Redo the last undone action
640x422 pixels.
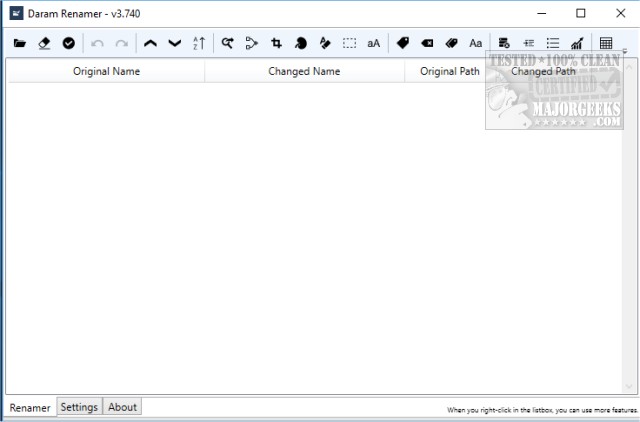[x=122, y=43]
